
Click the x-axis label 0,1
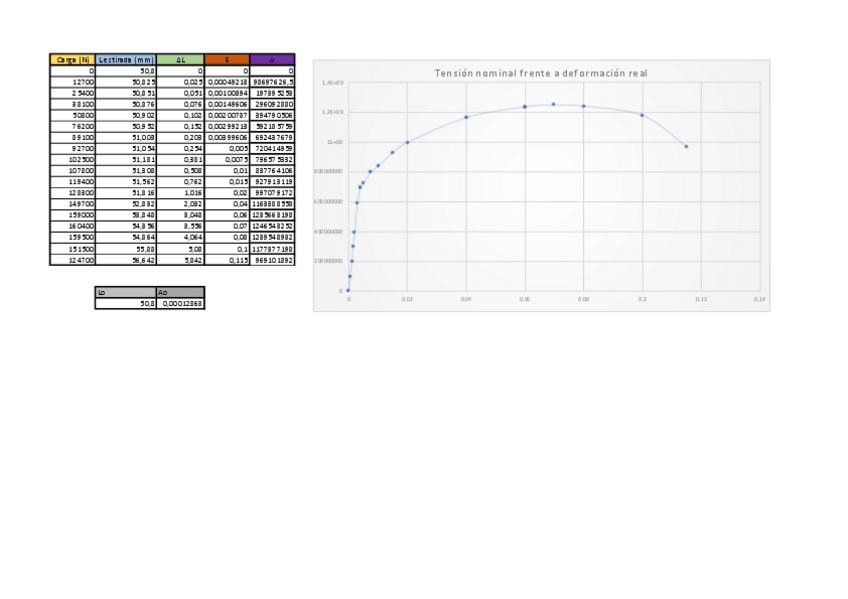tap(642, 299)
